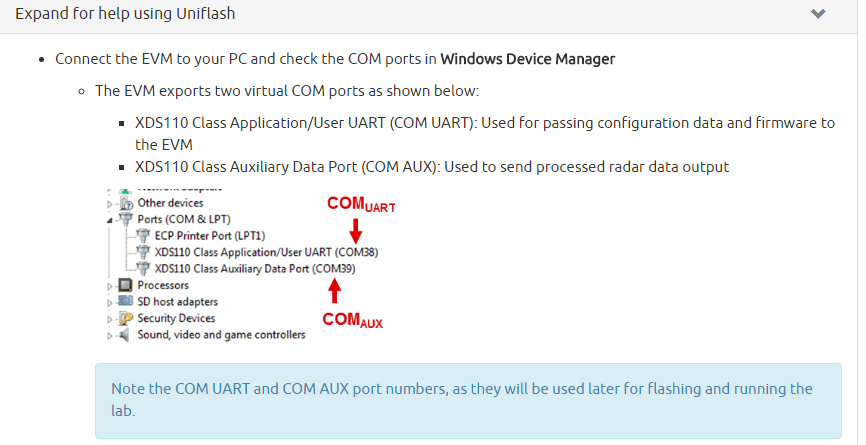The image size is (866, 445).
Task: Expand the Sound, video and game controllers arrow
Action: tap(111, 335)
